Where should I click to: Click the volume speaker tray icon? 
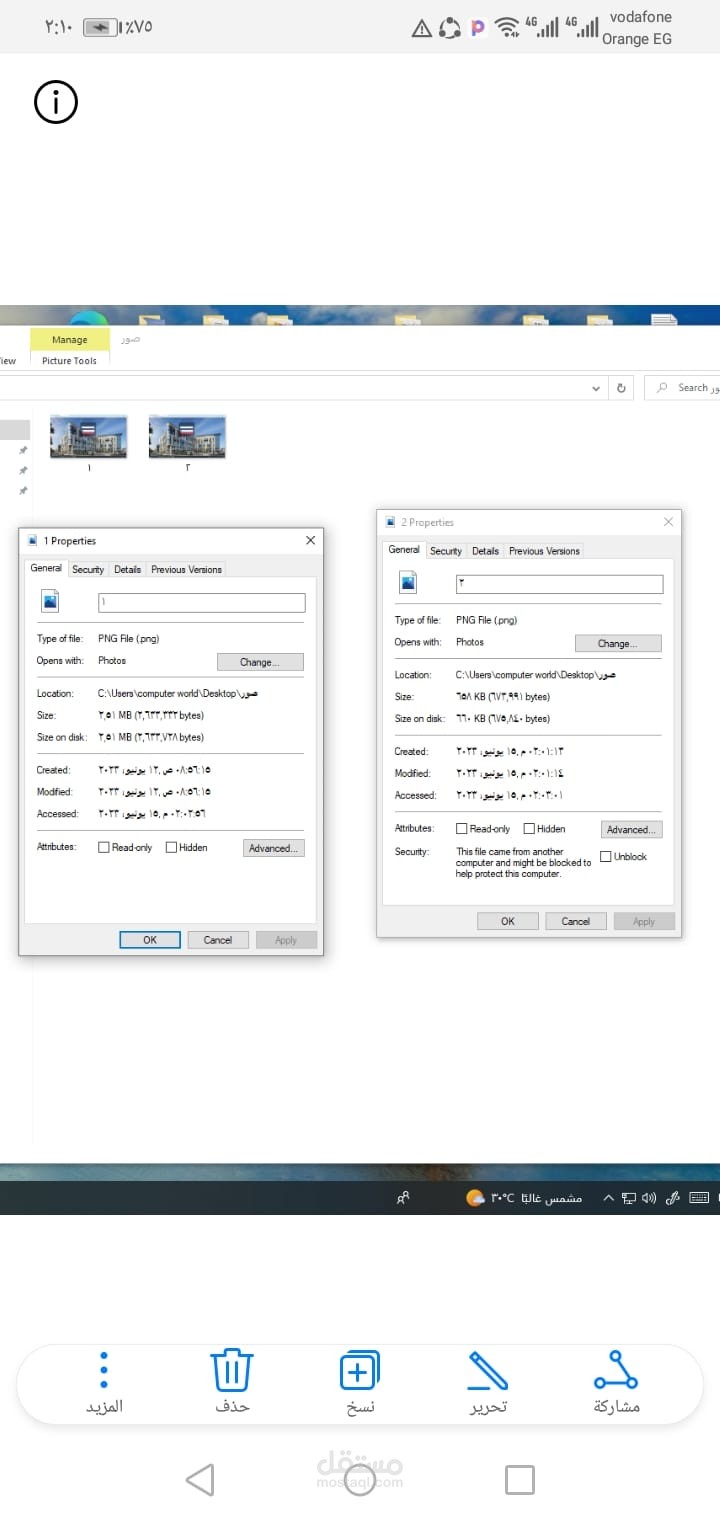(649, 1198)
